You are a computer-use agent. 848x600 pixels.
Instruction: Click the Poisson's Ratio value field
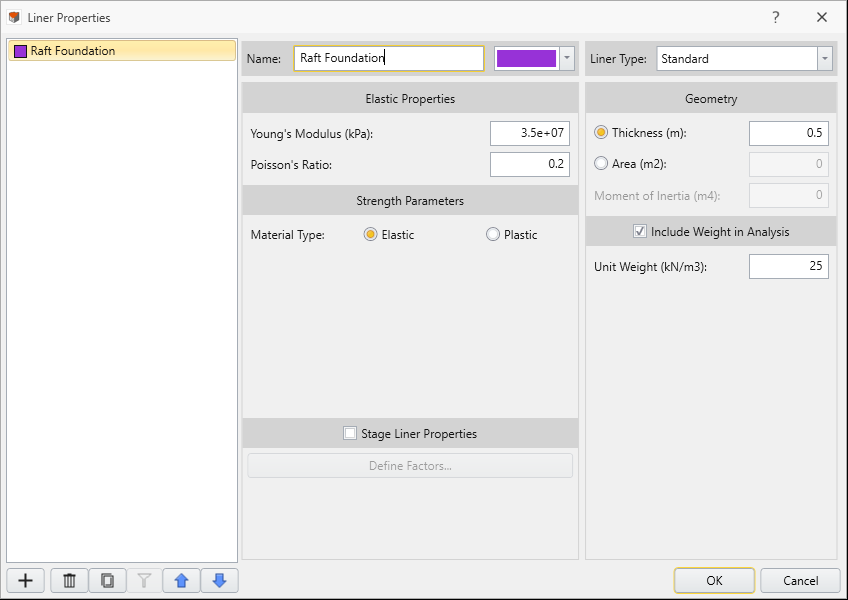530,164
